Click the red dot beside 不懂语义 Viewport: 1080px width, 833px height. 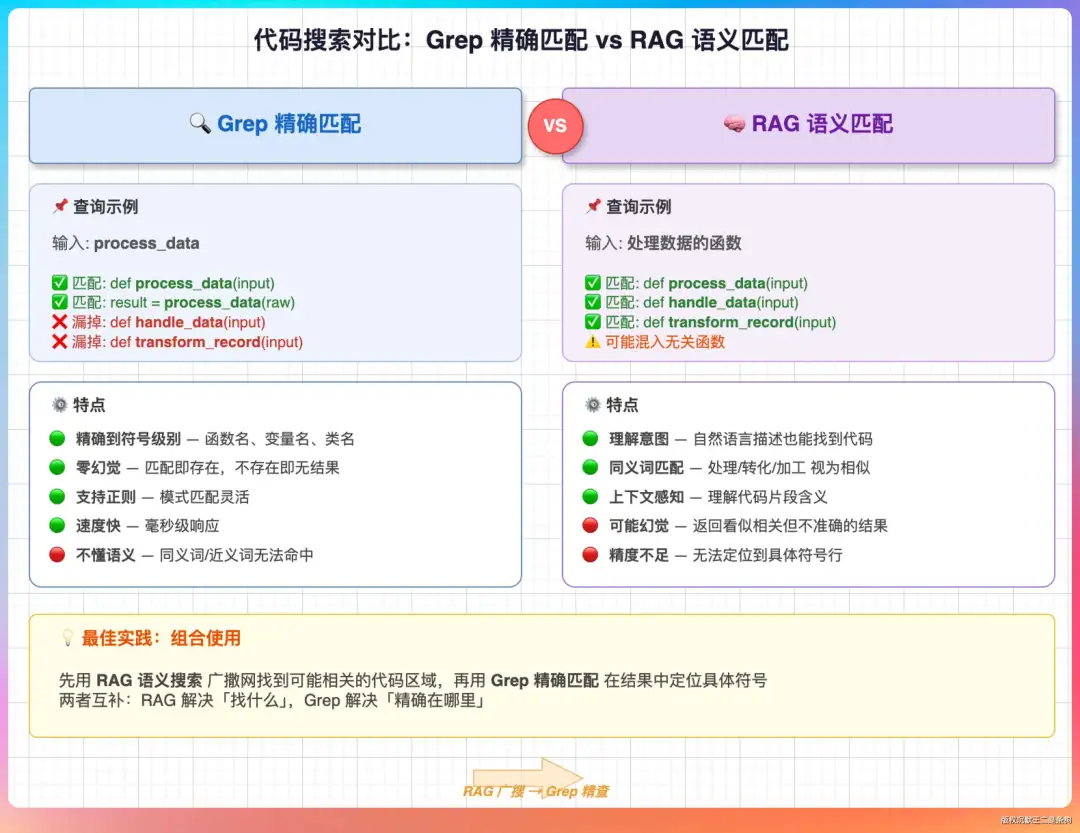57,555
